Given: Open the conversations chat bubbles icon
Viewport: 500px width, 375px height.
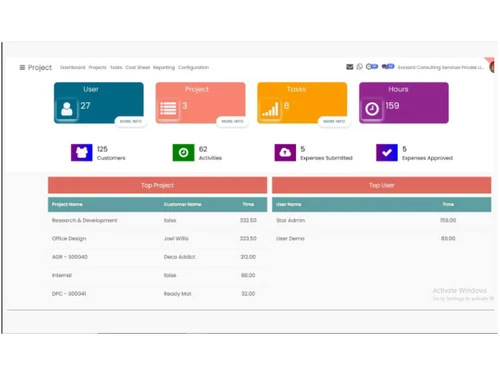Looking at the screenshot, I should (388, 67).
